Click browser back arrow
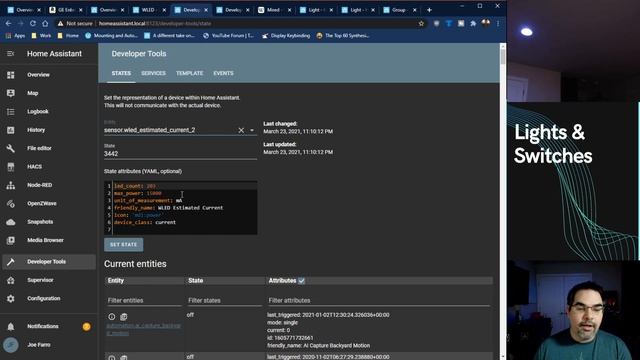640x360 pixels. click(x=9, y=24)
